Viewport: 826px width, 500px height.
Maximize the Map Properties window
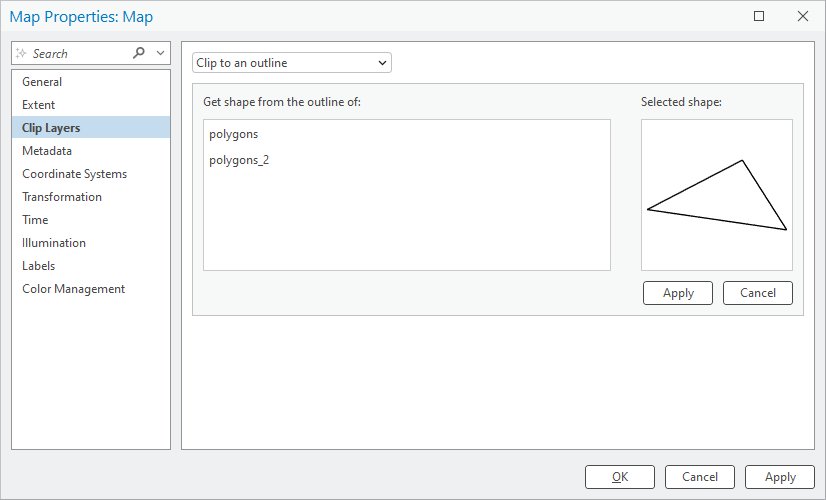pos(759,16)
